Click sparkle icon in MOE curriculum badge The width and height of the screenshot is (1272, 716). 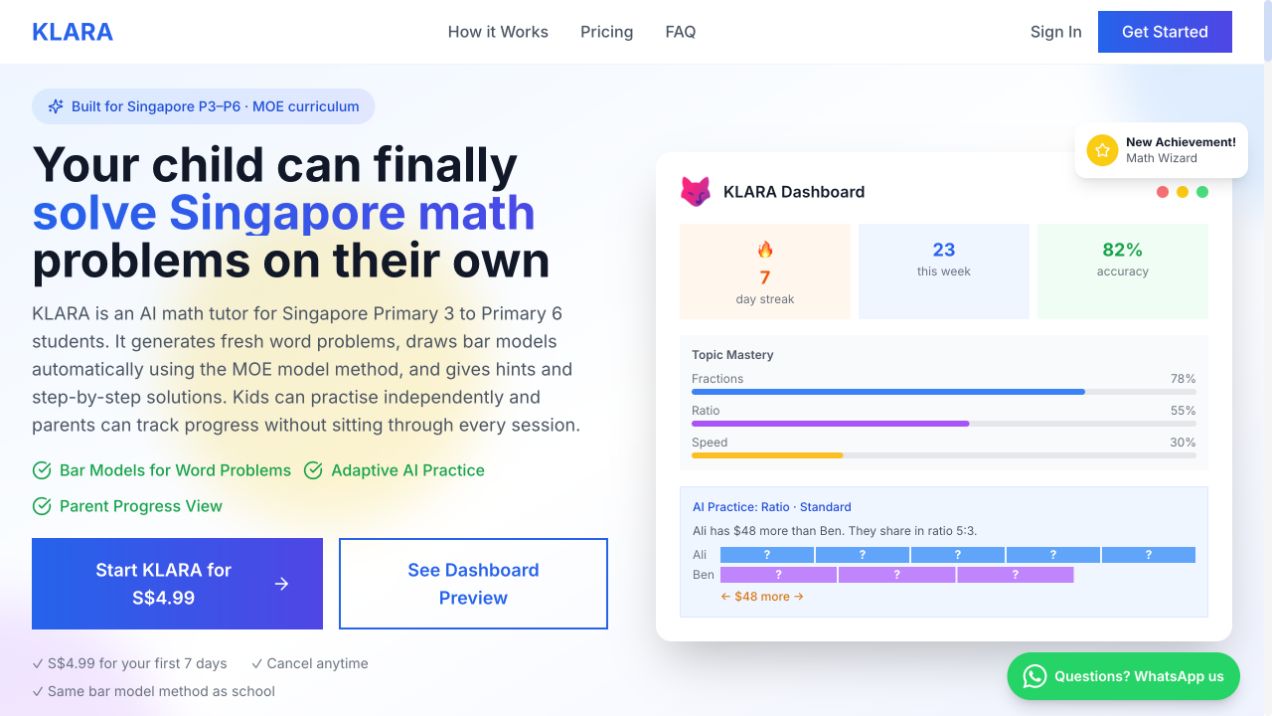click(x=56, y=106)
